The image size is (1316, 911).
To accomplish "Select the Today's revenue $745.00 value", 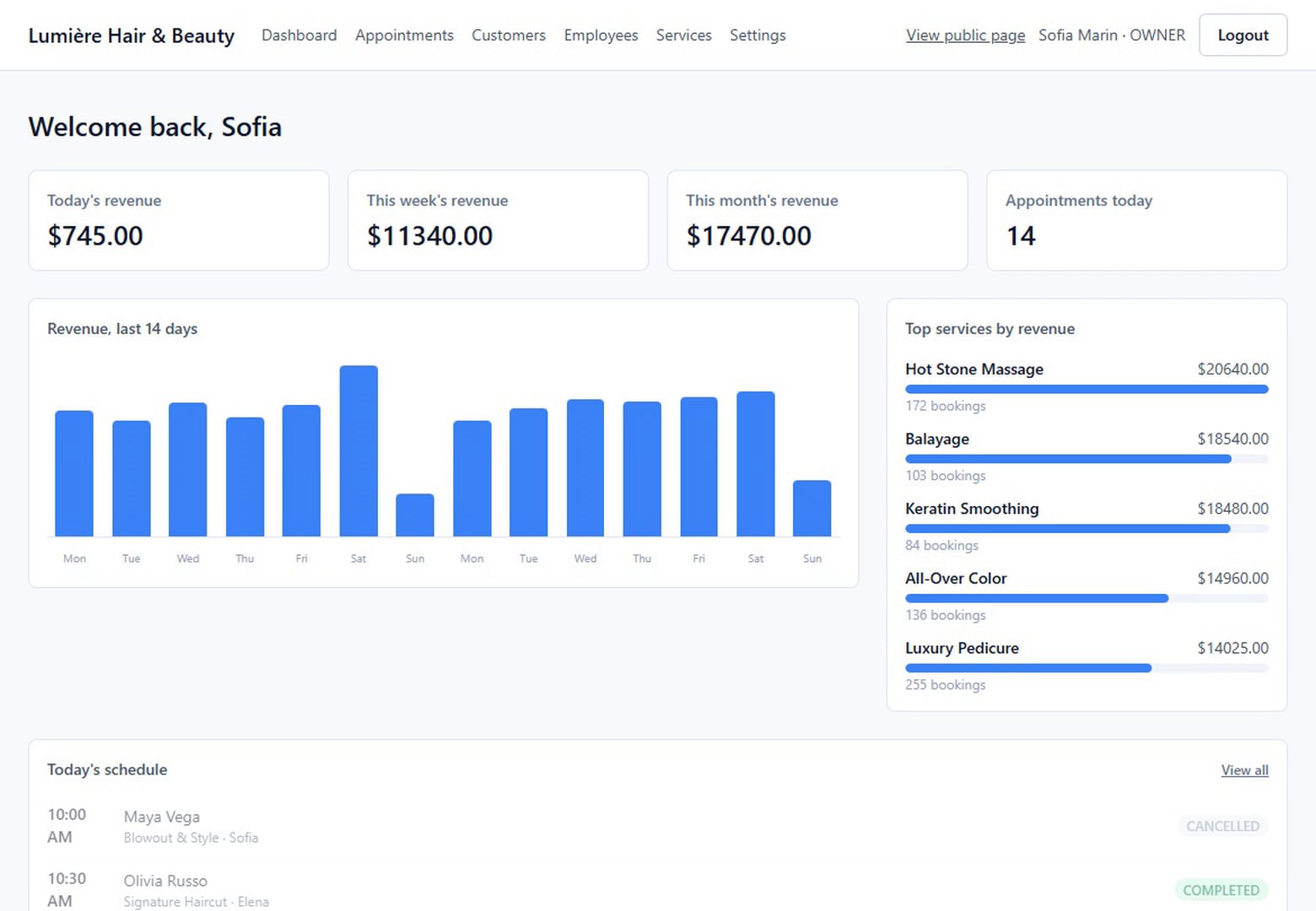I will (x=95, y=236).
